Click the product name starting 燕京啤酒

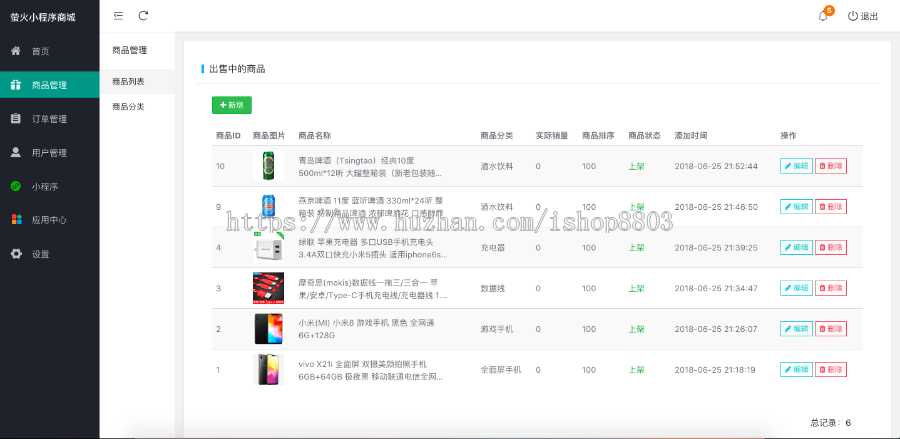[371, 207]
